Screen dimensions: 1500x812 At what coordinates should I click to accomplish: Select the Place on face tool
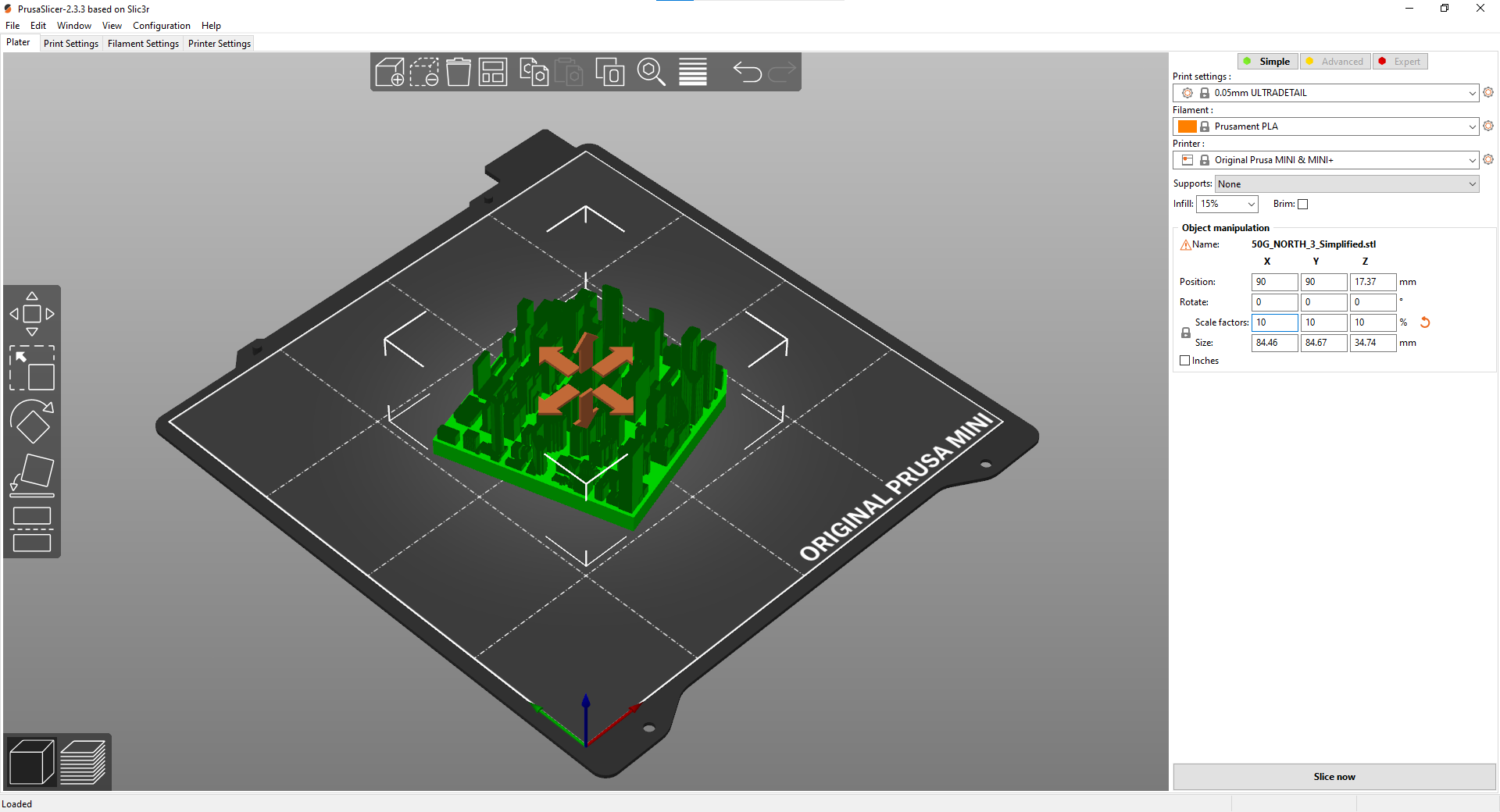32,475
